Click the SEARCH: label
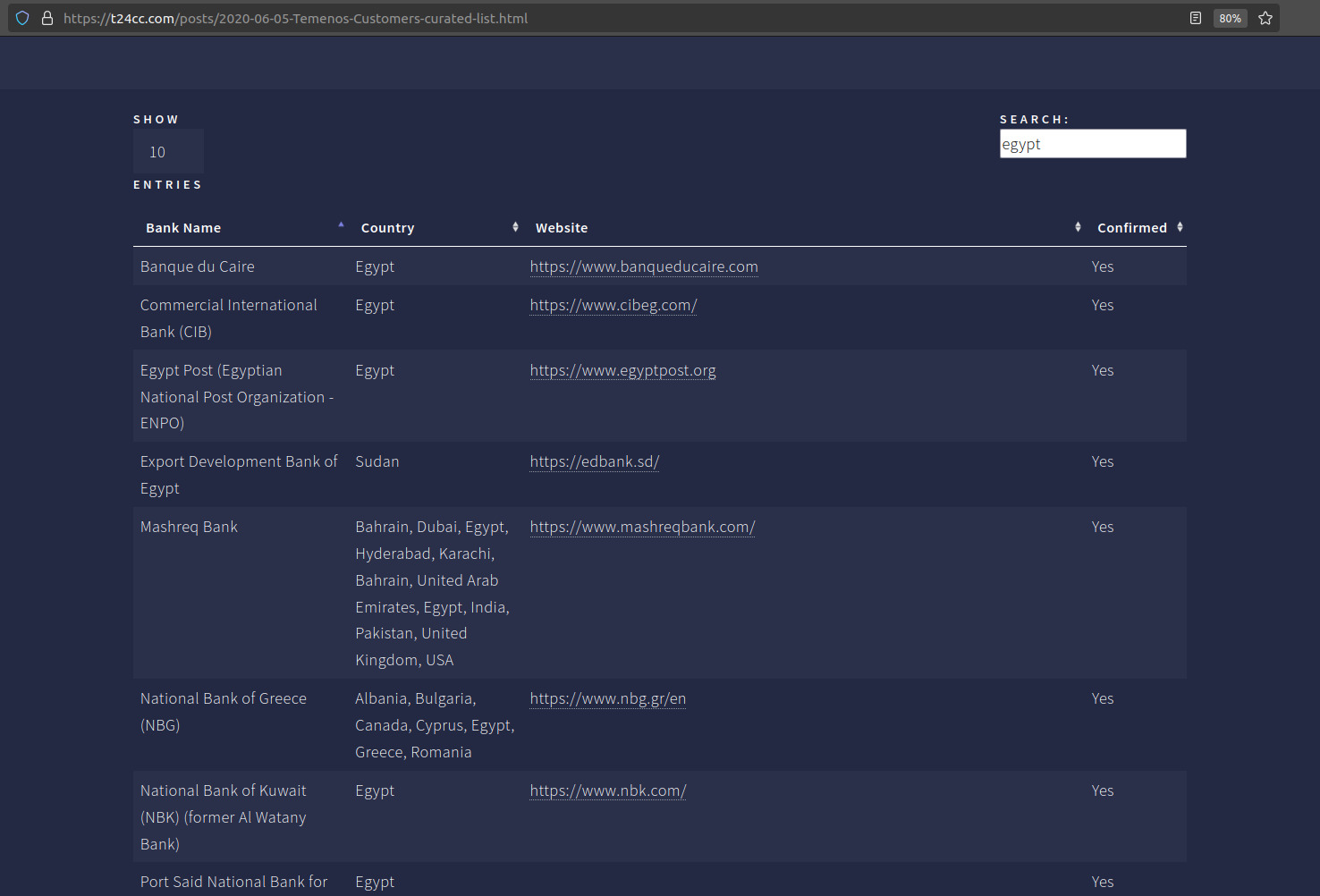Viewport: 1320px width, 896px height. 1034,119
